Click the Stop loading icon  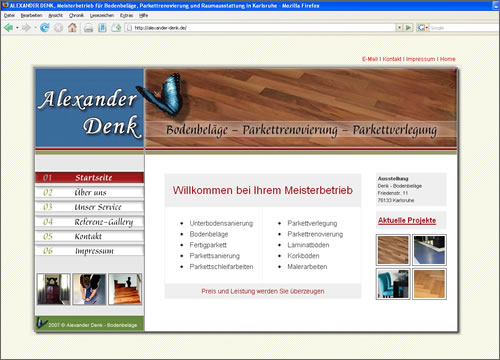point(58,28)
